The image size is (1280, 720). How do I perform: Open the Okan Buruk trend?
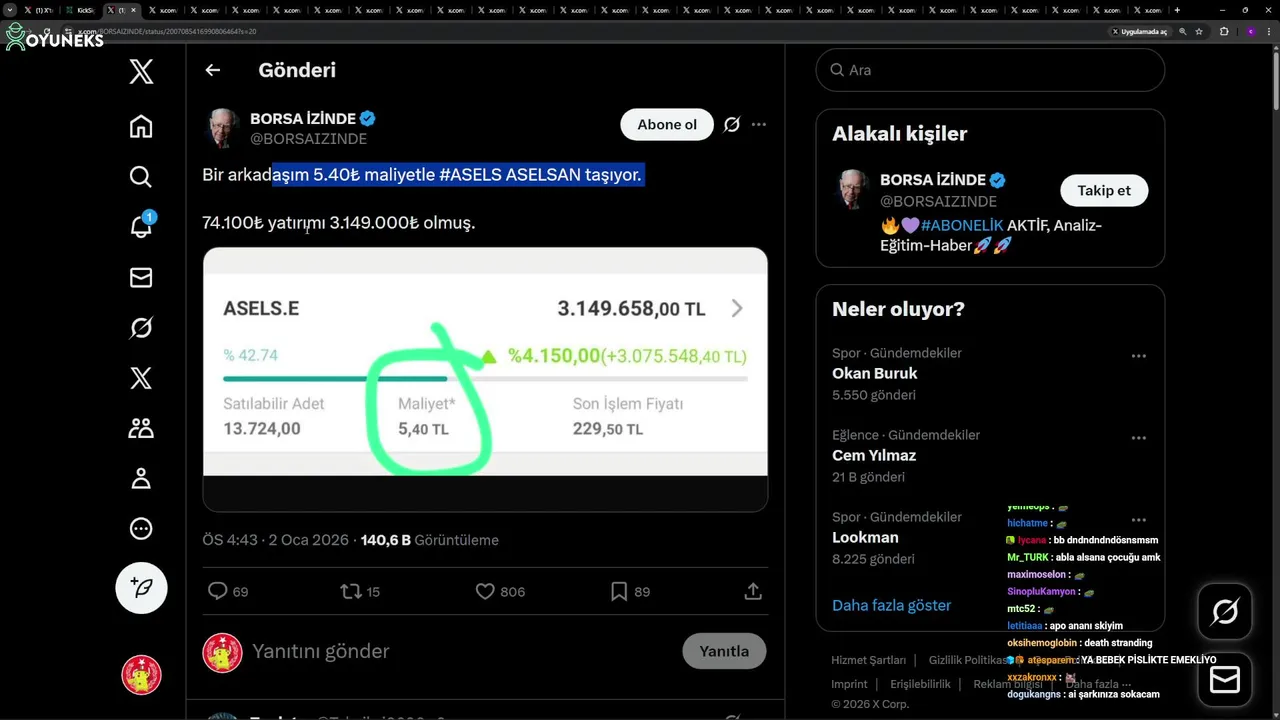874,373
